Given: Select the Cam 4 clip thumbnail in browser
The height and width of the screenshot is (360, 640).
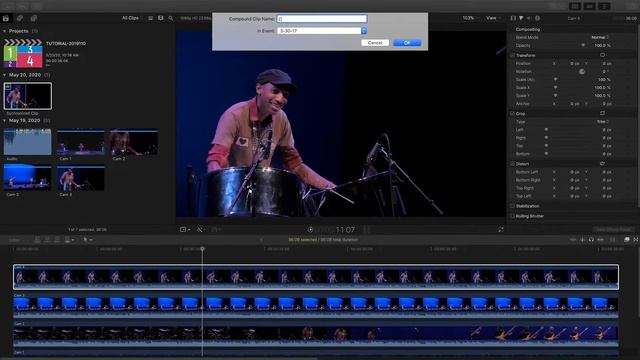Looking at the screenshot, I should coord(81,178).
